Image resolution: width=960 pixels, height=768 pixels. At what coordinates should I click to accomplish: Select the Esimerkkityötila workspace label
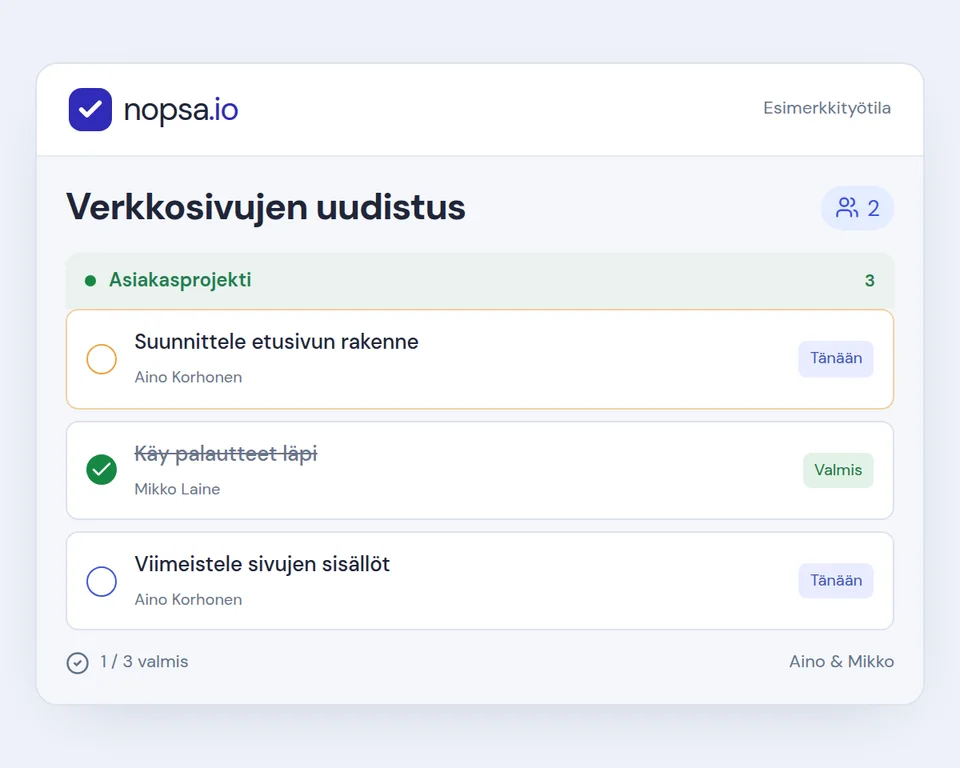tap(827, 108)
